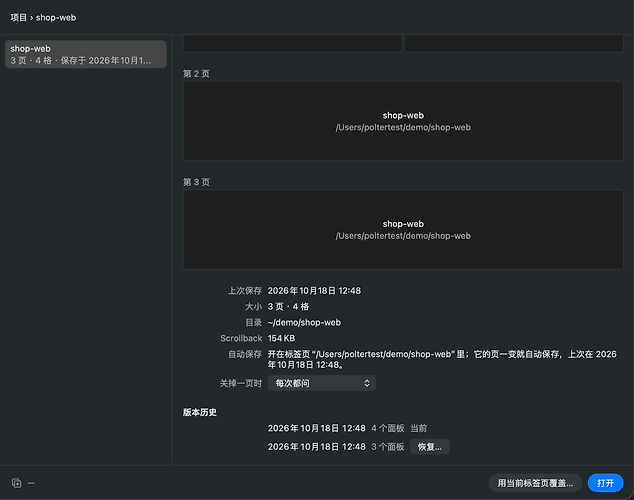Image resolution: width=634 pixels, height=500 pixels.
Task: Click 恢复... for the 3 个面板 version
Action: tap(429, 447)
